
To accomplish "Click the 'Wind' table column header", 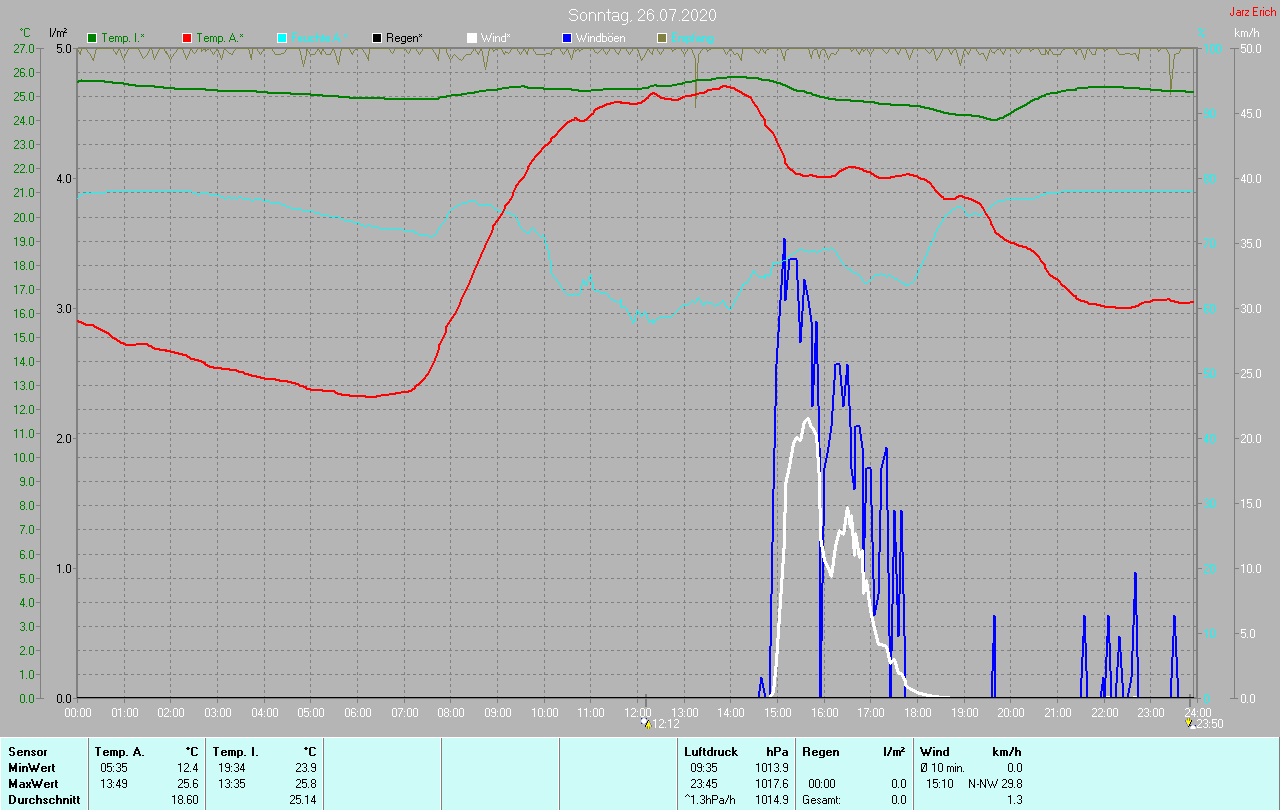I will [x=935, y=752].
